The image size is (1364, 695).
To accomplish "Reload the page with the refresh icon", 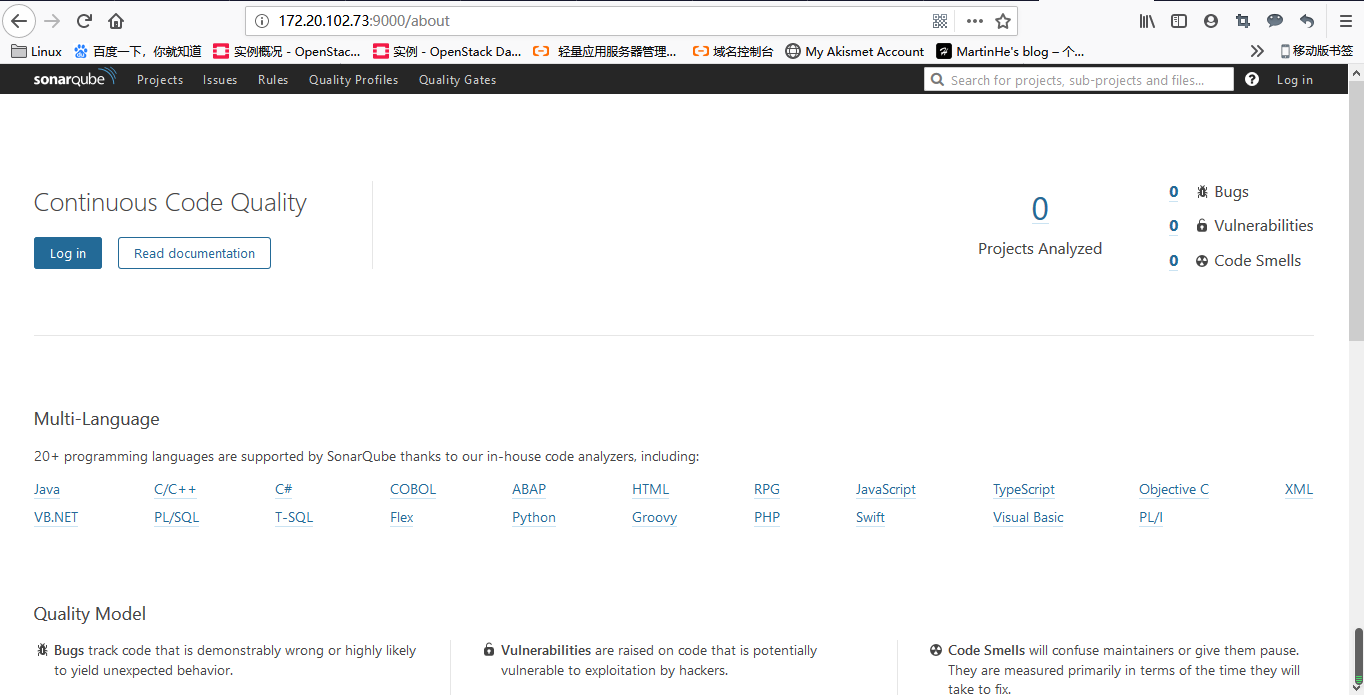I will click(x=84, y=21).
